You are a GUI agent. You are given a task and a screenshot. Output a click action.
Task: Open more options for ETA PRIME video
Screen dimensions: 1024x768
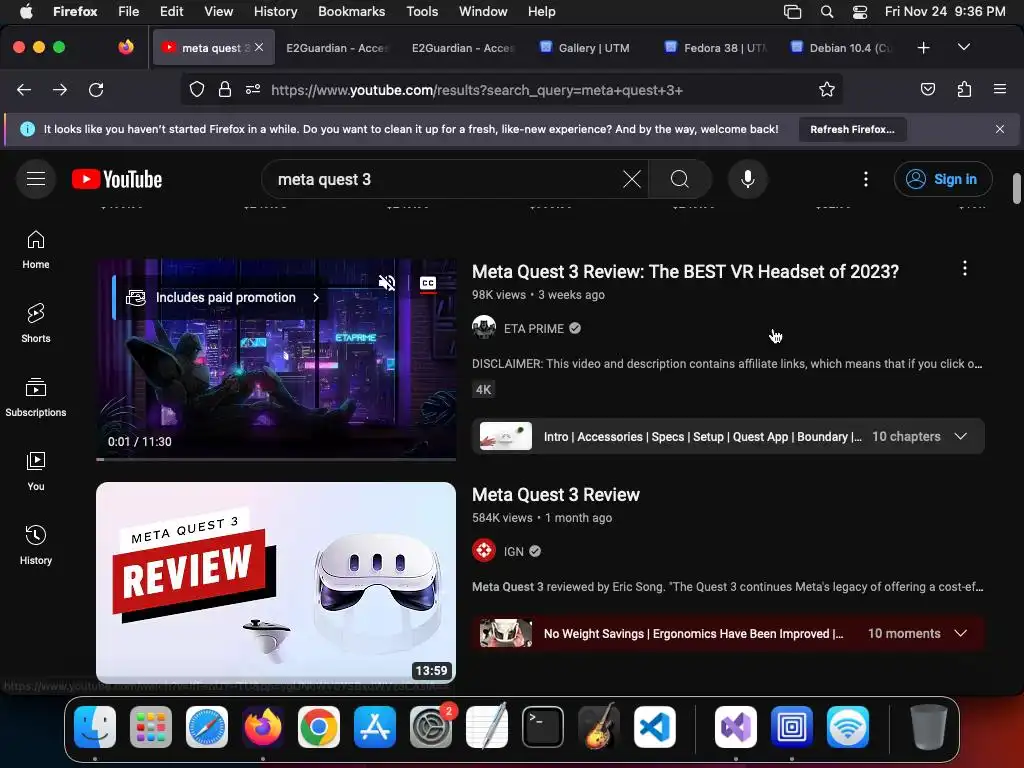coord(965,268)
